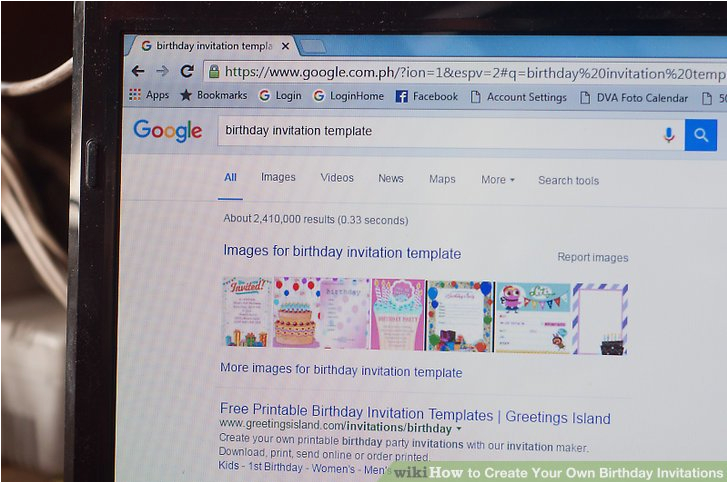Click the About 2,410,000 results text

tap(316, 219)
